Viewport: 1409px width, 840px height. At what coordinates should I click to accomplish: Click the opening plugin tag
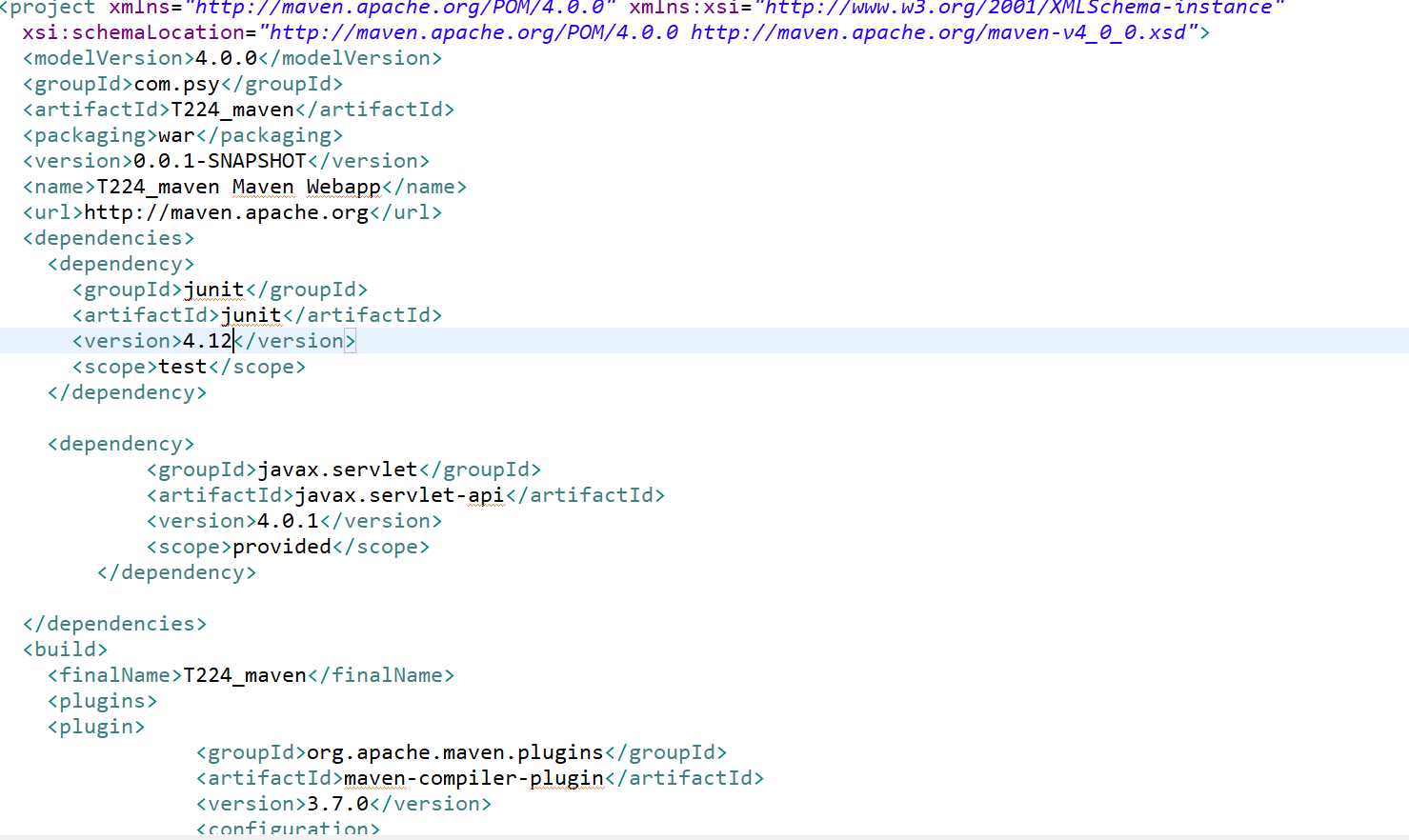pyautogui.click(x=96, y=727)
